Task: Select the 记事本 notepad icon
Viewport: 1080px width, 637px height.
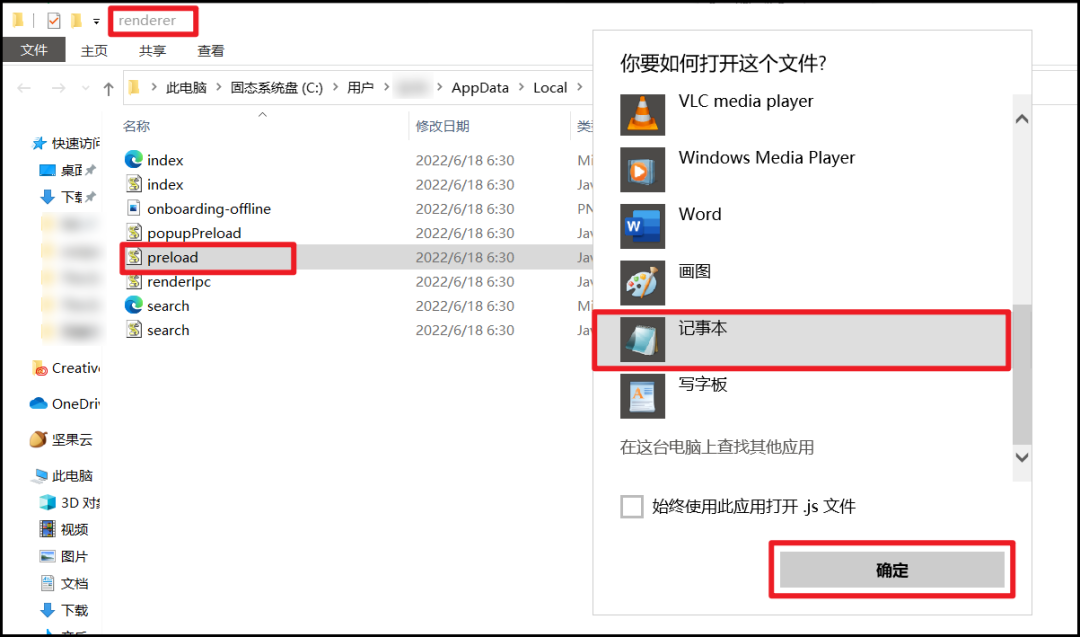Action: click(642, 340)
